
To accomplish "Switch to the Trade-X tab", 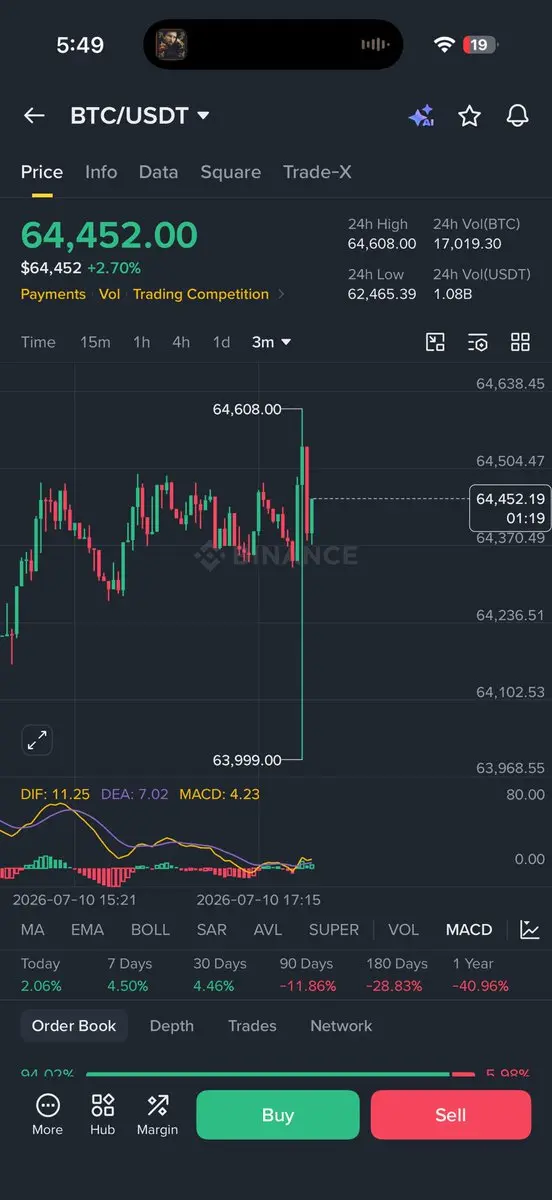I will click(x=317, y=172).
